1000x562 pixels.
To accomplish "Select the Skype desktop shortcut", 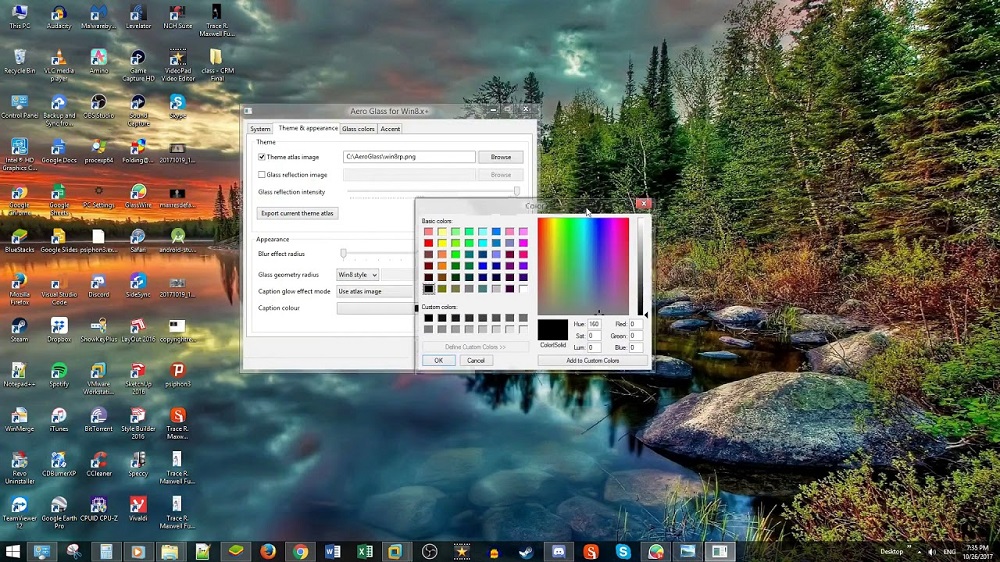I will tap(177, 106).
